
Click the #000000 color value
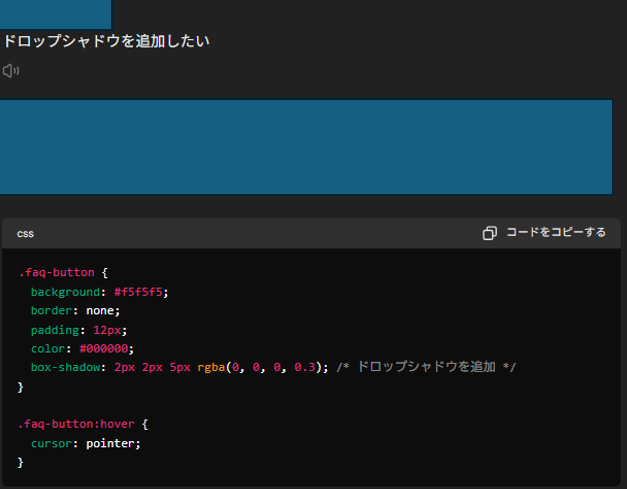coord(104,348)
